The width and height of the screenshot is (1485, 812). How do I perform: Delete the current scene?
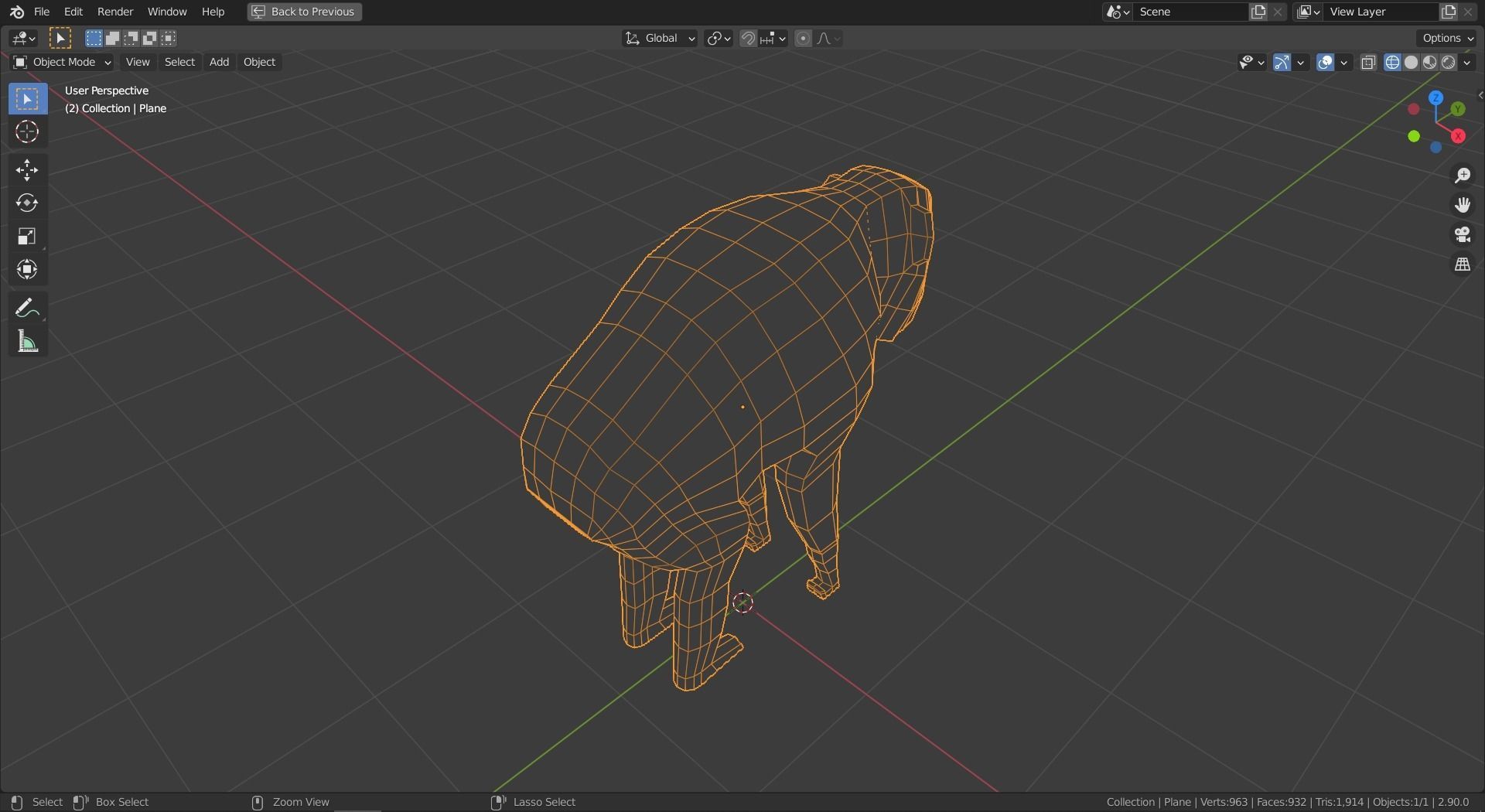click(1278, 12)
